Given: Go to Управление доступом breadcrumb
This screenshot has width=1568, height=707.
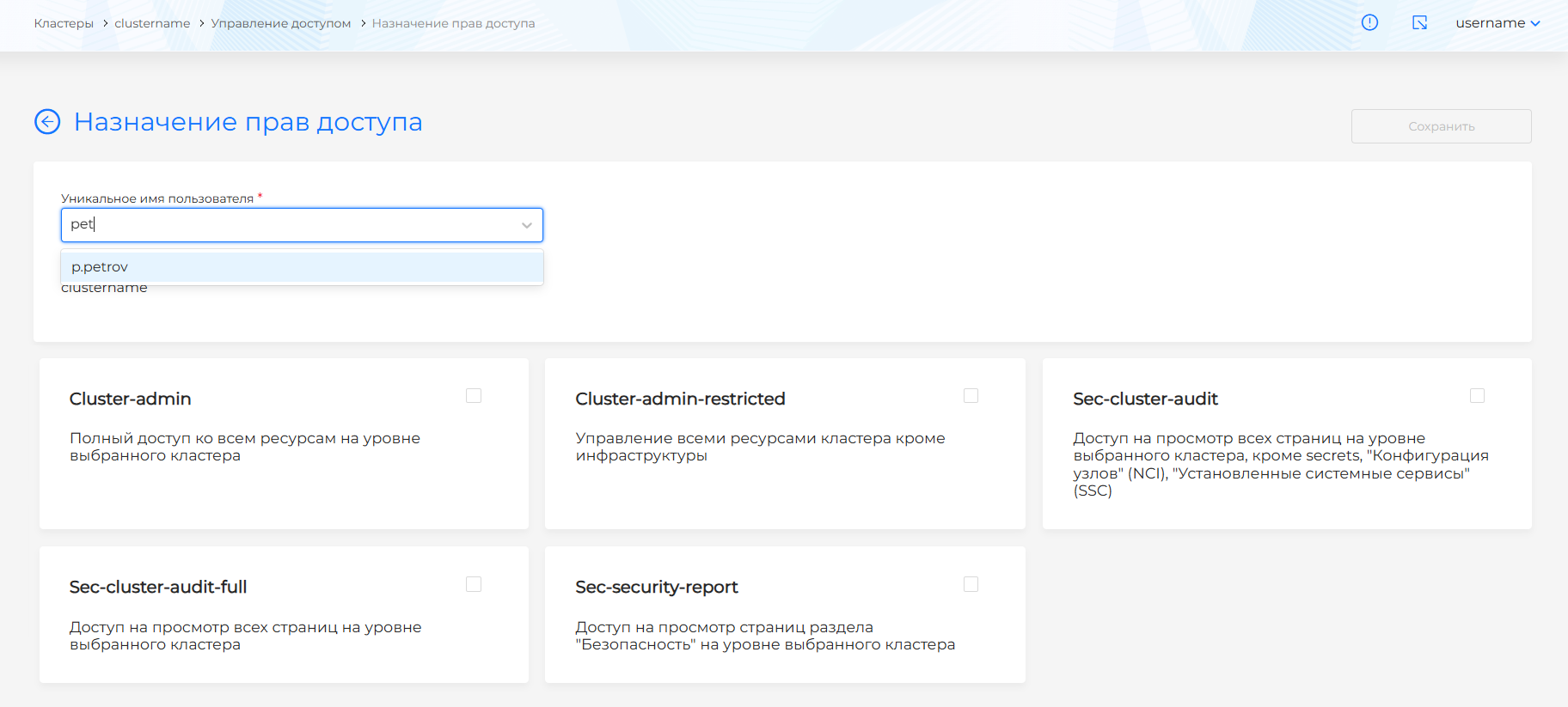Looking at the screenshot, I should 280,23.
